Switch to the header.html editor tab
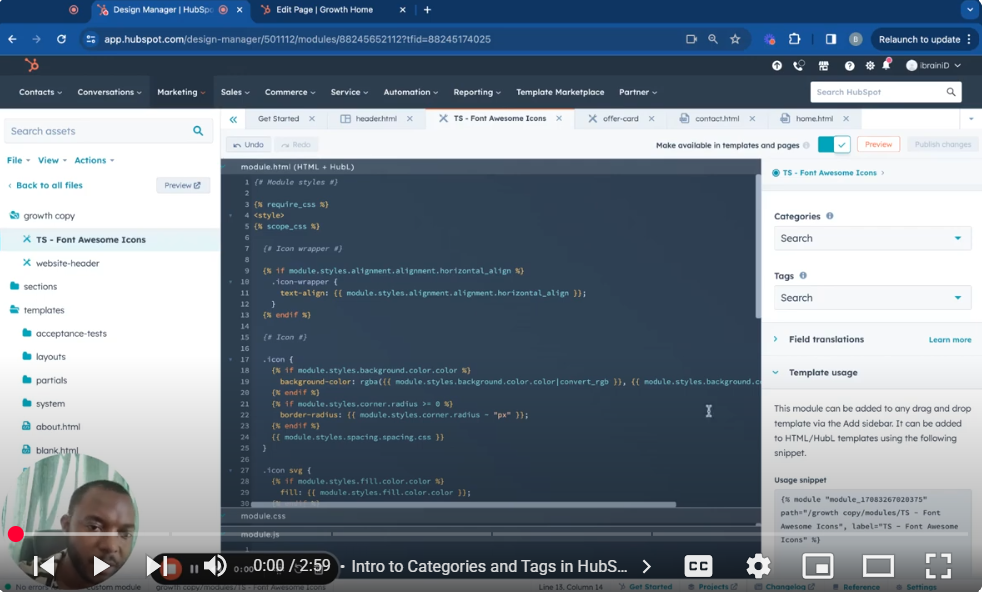Image resolution: width=982 pixels, height=592 pixels. coord(376,118)
